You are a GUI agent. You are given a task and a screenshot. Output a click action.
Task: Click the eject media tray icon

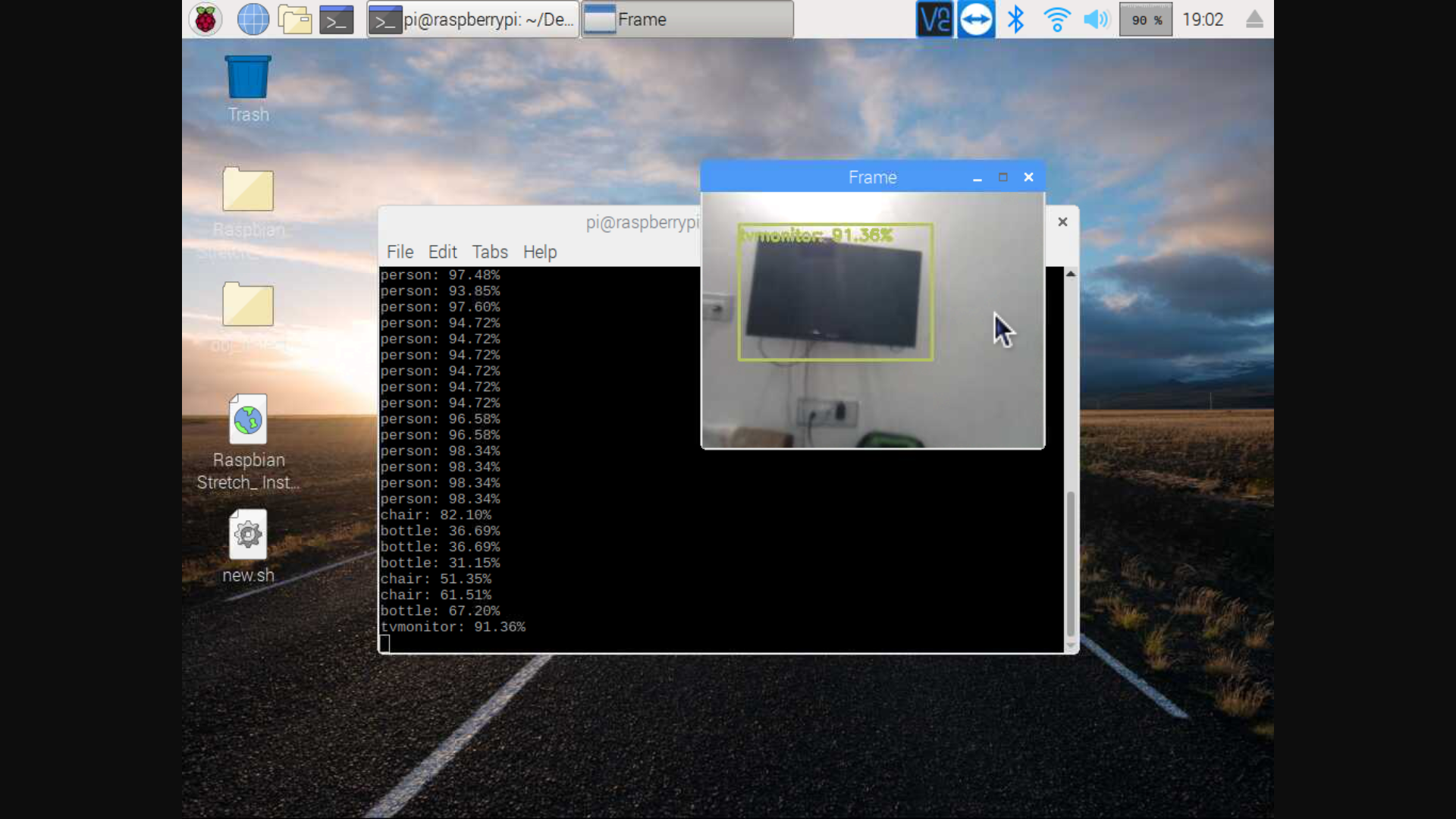(x=1254, y=20)
